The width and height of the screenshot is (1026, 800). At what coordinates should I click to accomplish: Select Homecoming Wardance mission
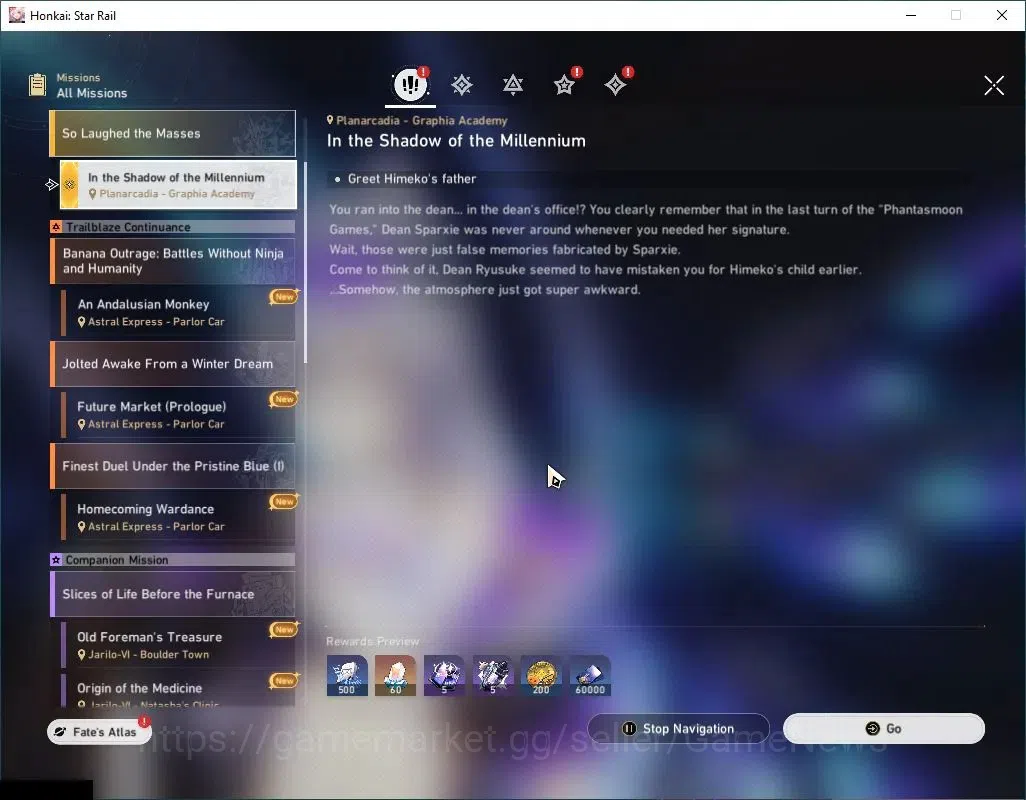(178, 517)
